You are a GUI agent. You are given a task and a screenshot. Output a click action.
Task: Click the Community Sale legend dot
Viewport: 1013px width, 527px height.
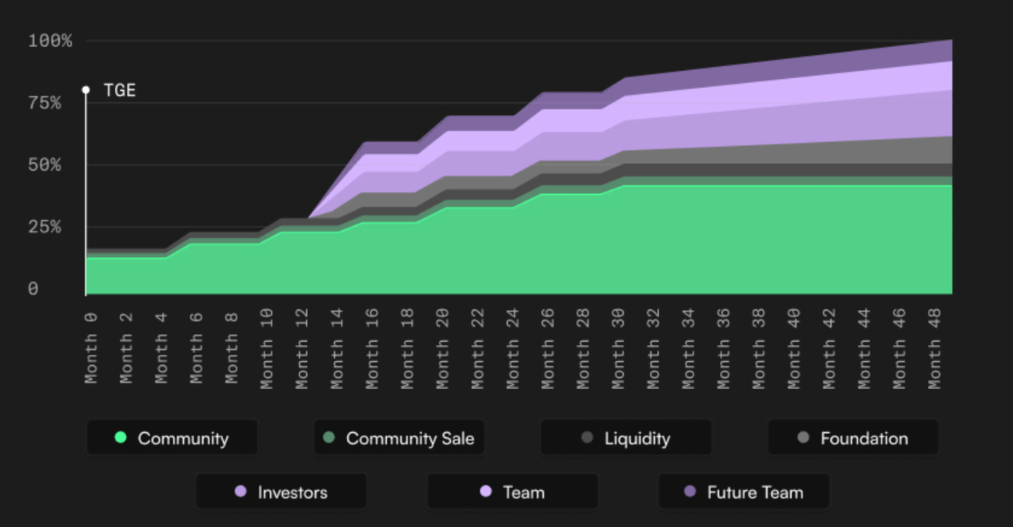click(329, 438)
